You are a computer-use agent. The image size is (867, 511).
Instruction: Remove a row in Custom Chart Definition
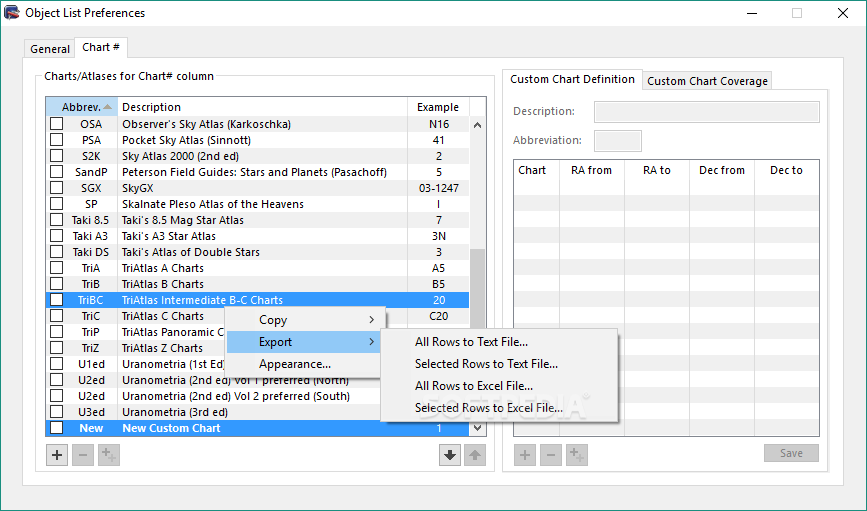point(551,455)
